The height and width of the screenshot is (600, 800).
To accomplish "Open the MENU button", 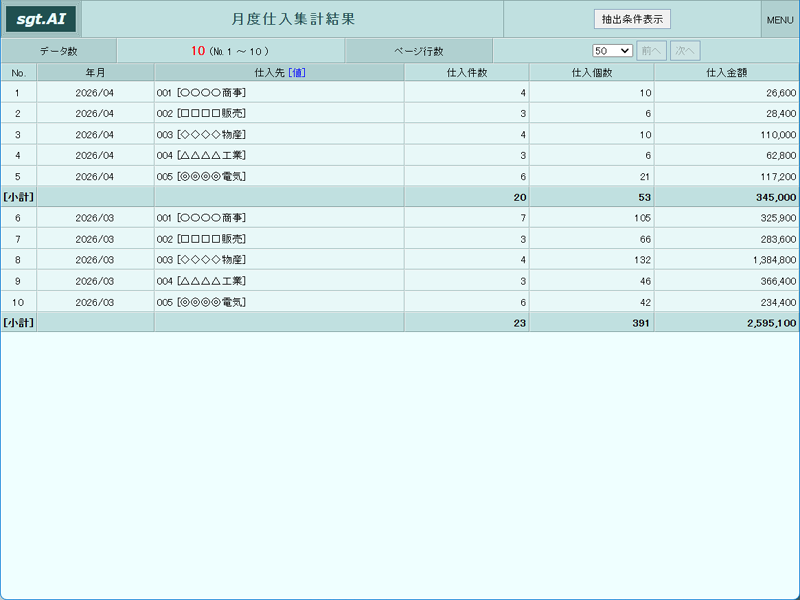I will [x=780, y=20].
